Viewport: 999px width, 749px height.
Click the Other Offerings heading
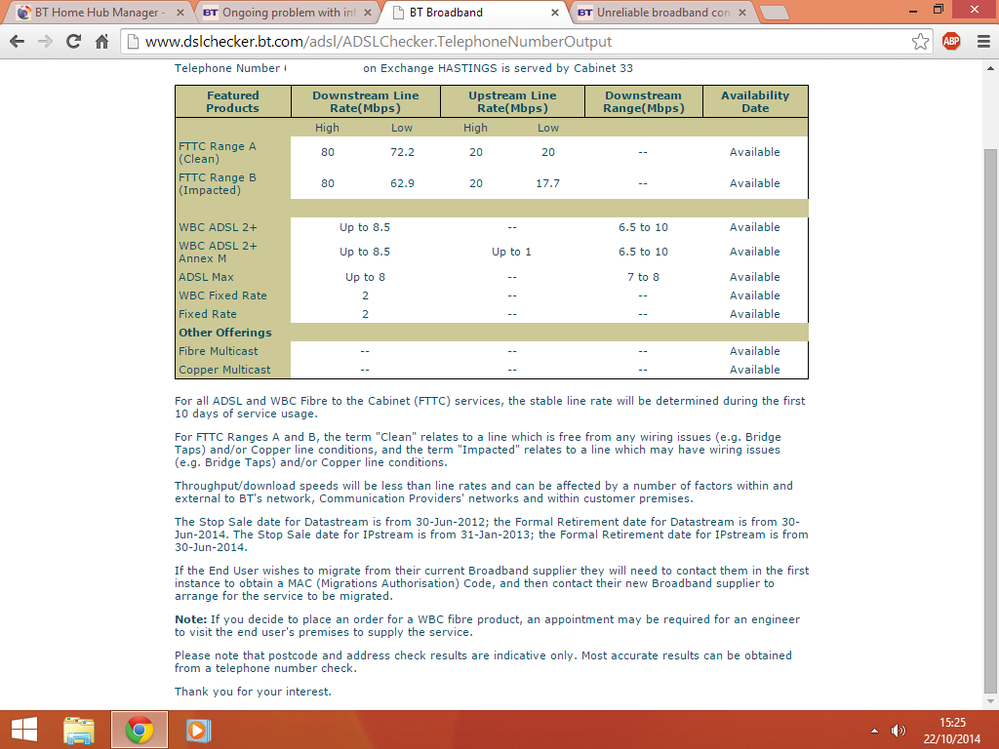[225, 332]
